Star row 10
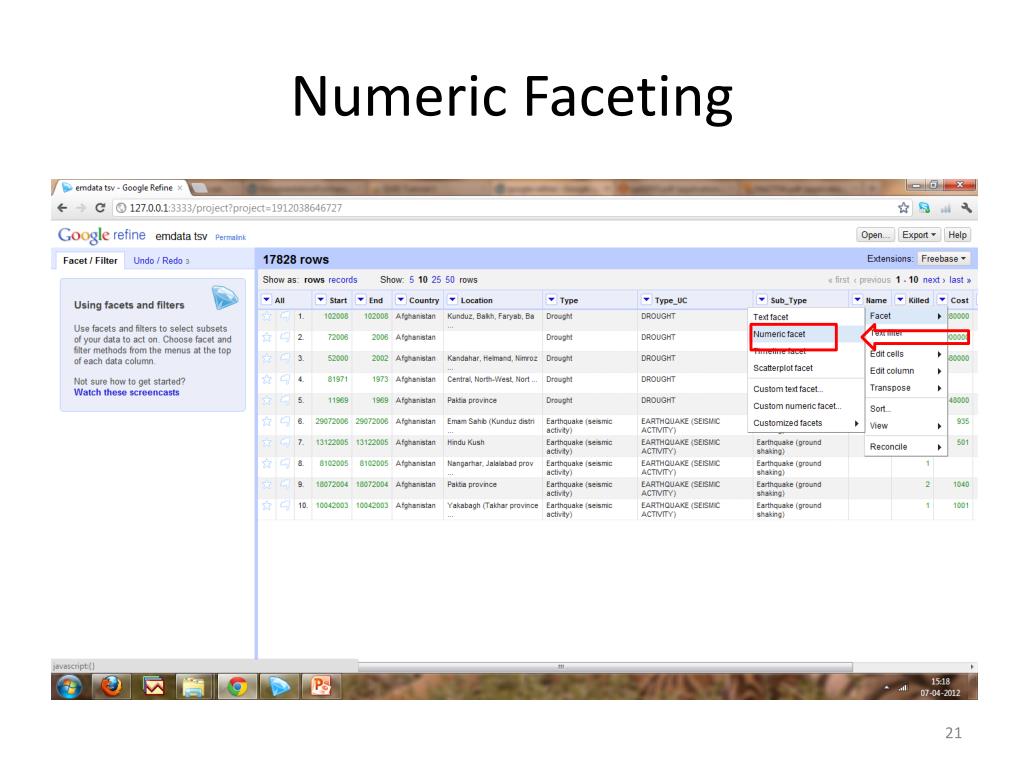The image size is (1024, 768). (x=266, y=505)
